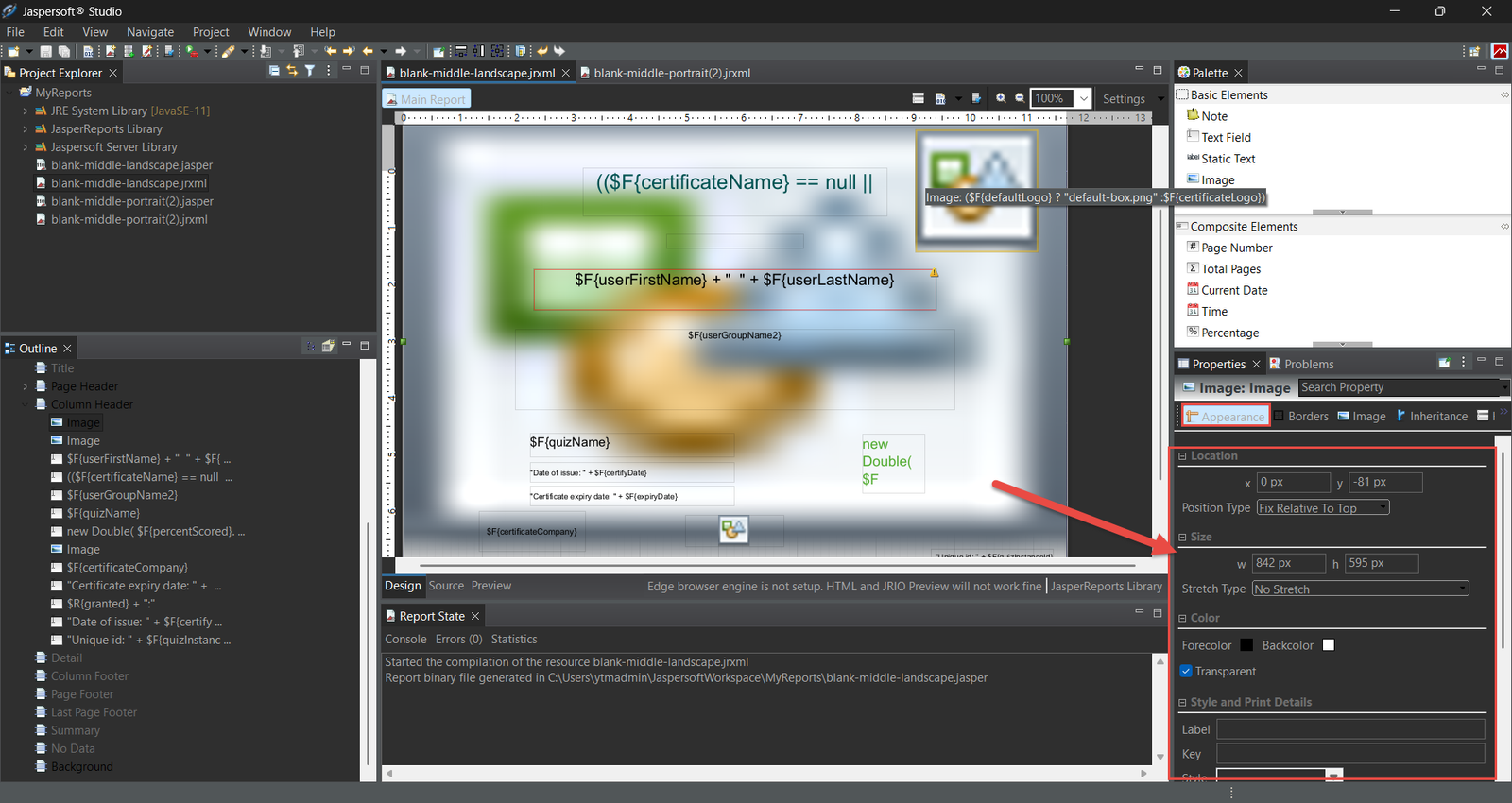Click the Run/compile report toolbar icon

point(191,51)
